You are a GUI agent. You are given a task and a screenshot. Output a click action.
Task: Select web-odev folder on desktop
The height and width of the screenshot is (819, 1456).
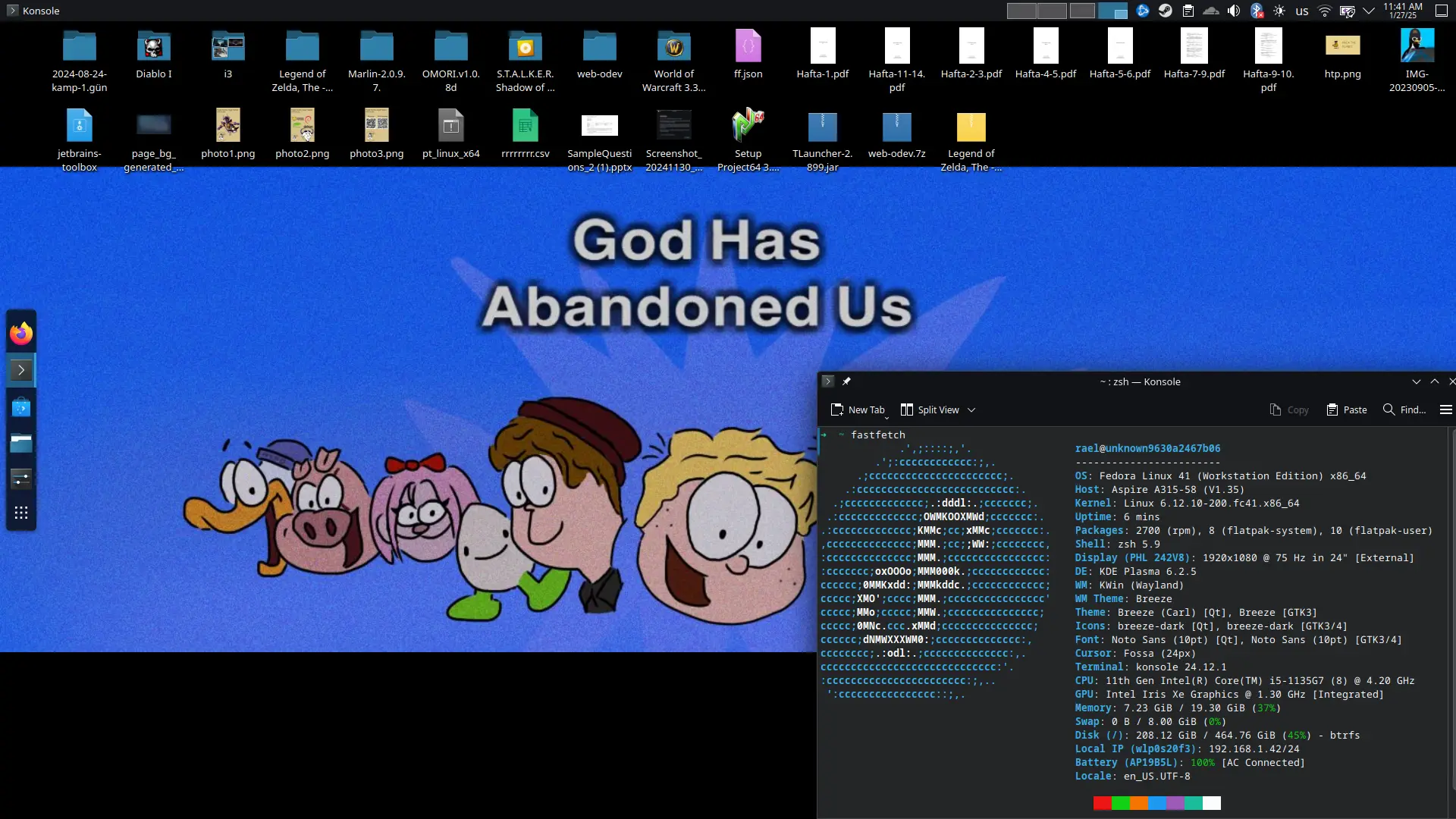(600, 55)
